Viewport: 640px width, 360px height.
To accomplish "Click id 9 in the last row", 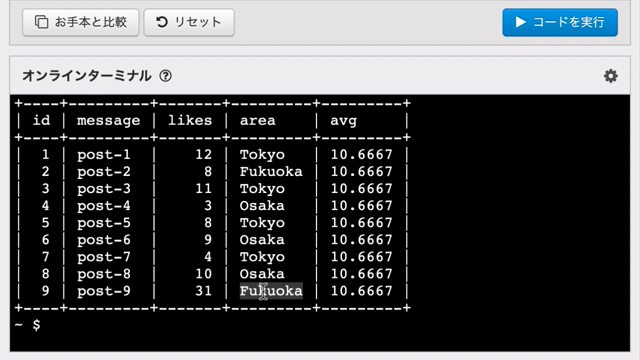I will click(45, 291).
